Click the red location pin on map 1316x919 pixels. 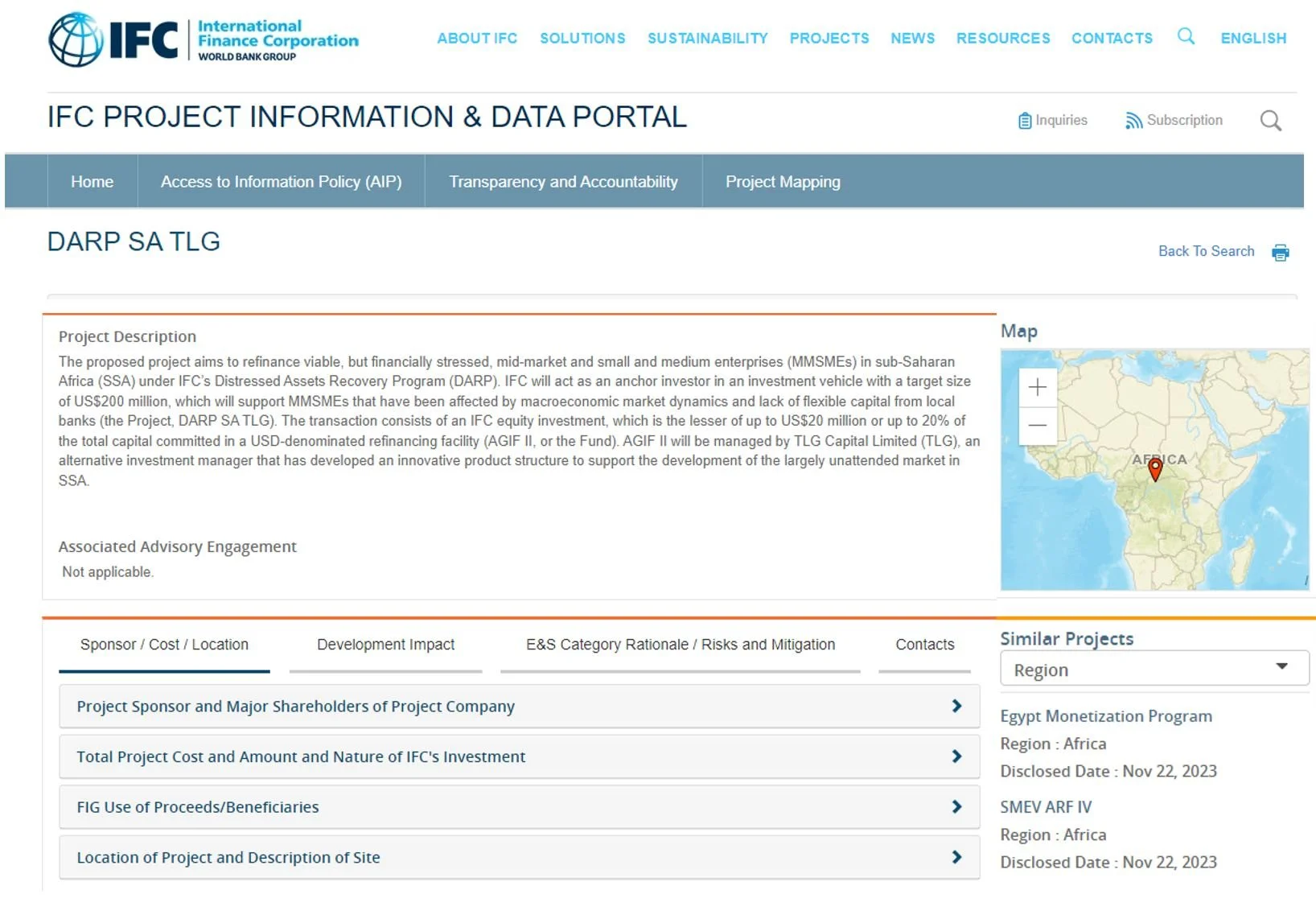1155,469
